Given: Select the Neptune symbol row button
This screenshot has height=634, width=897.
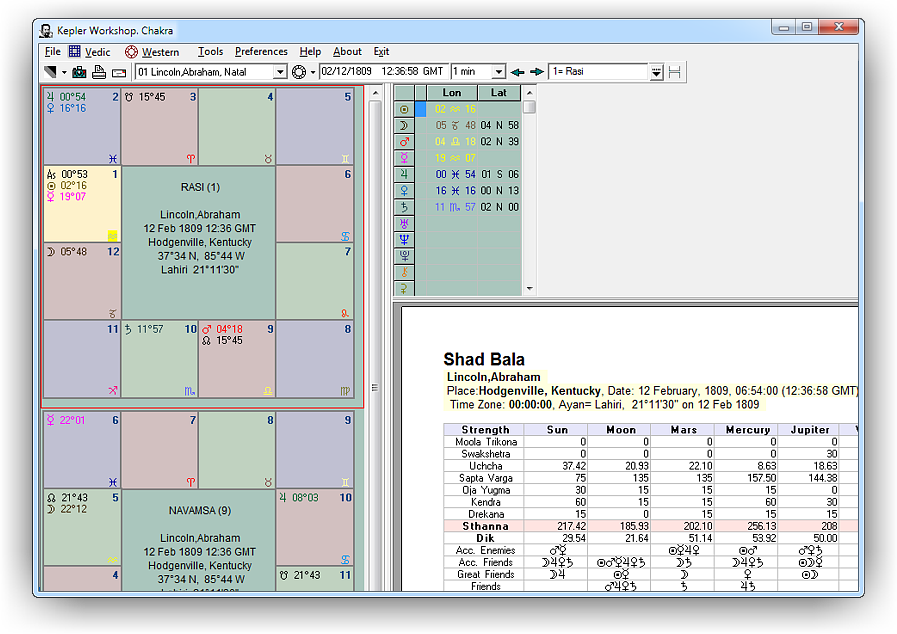Looking at the screenshot, I should tap(404, 240).
